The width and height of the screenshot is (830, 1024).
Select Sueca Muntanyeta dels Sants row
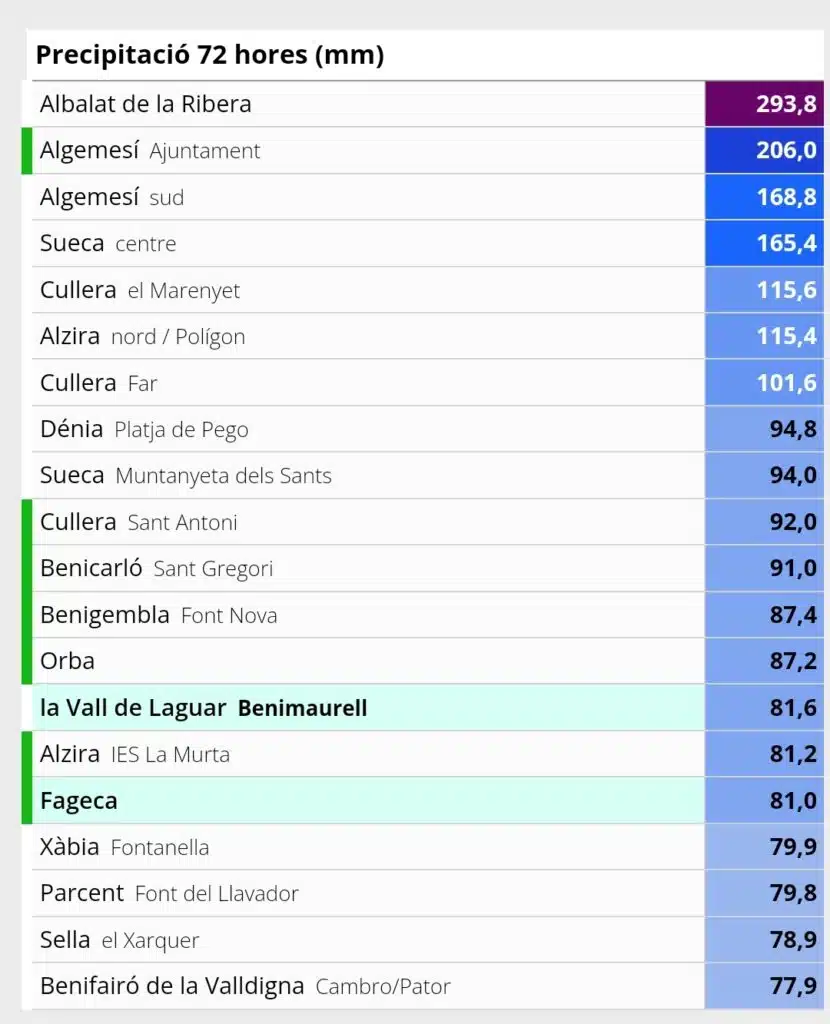(x=186, y=475)
